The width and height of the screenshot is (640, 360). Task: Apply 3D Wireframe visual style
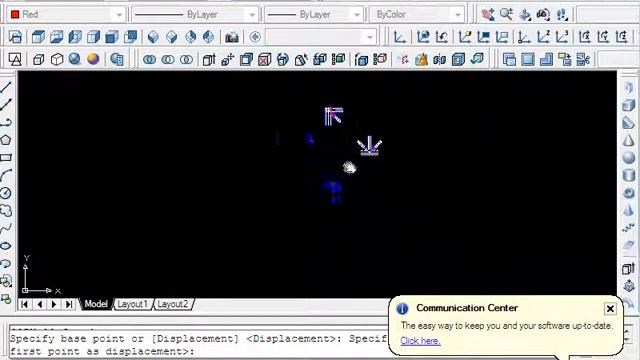tap(38, 60)
